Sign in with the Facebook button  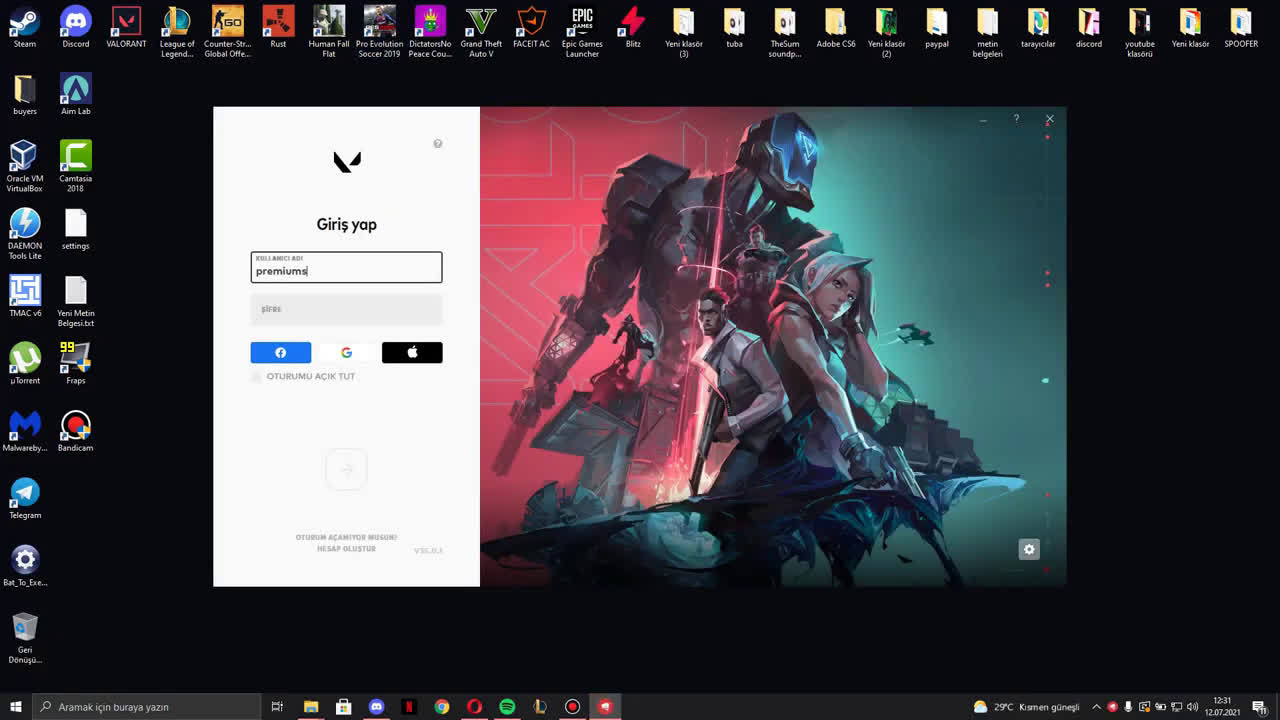(280, 352)
